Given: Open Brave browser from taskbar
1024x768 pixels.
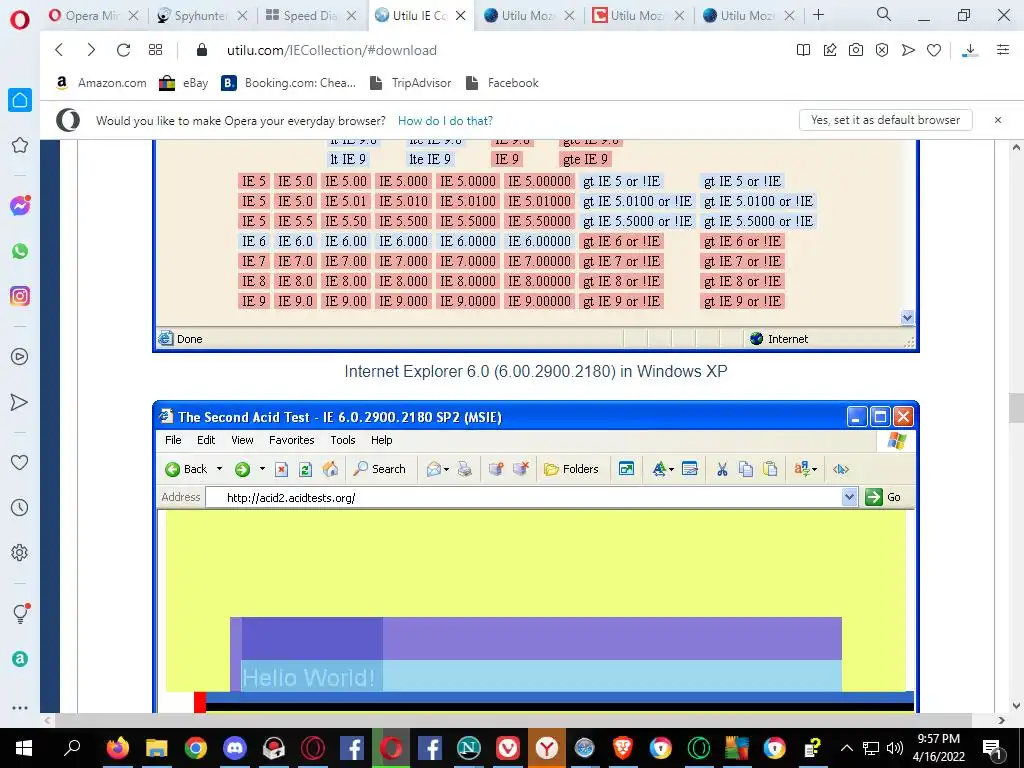Looking at the screenshot, I should (x=623, y=748).
